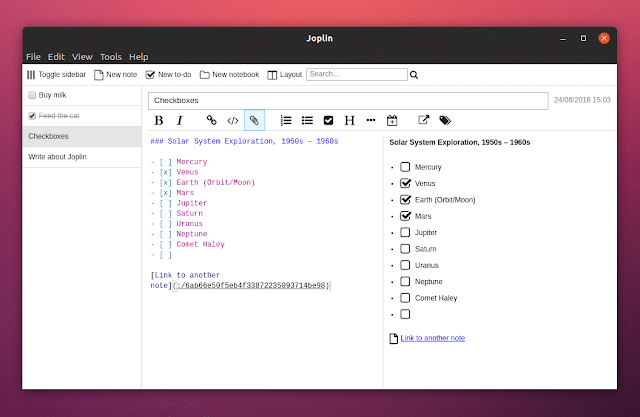Uncheck the Venus checkbox in preview
The width and height of the screenshot is (640, 417).
[x=405, y=183]
